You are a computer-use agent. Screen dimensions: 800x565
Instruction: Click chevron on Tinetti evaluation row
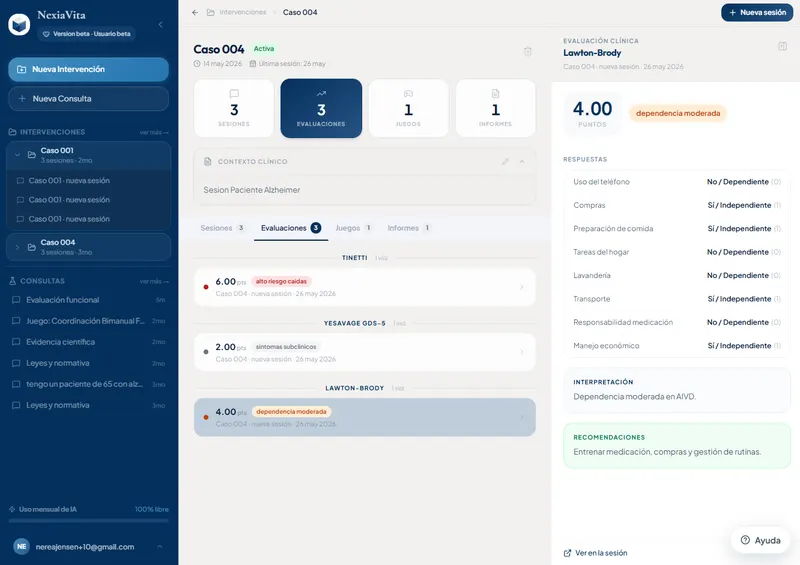pos(521,287)
